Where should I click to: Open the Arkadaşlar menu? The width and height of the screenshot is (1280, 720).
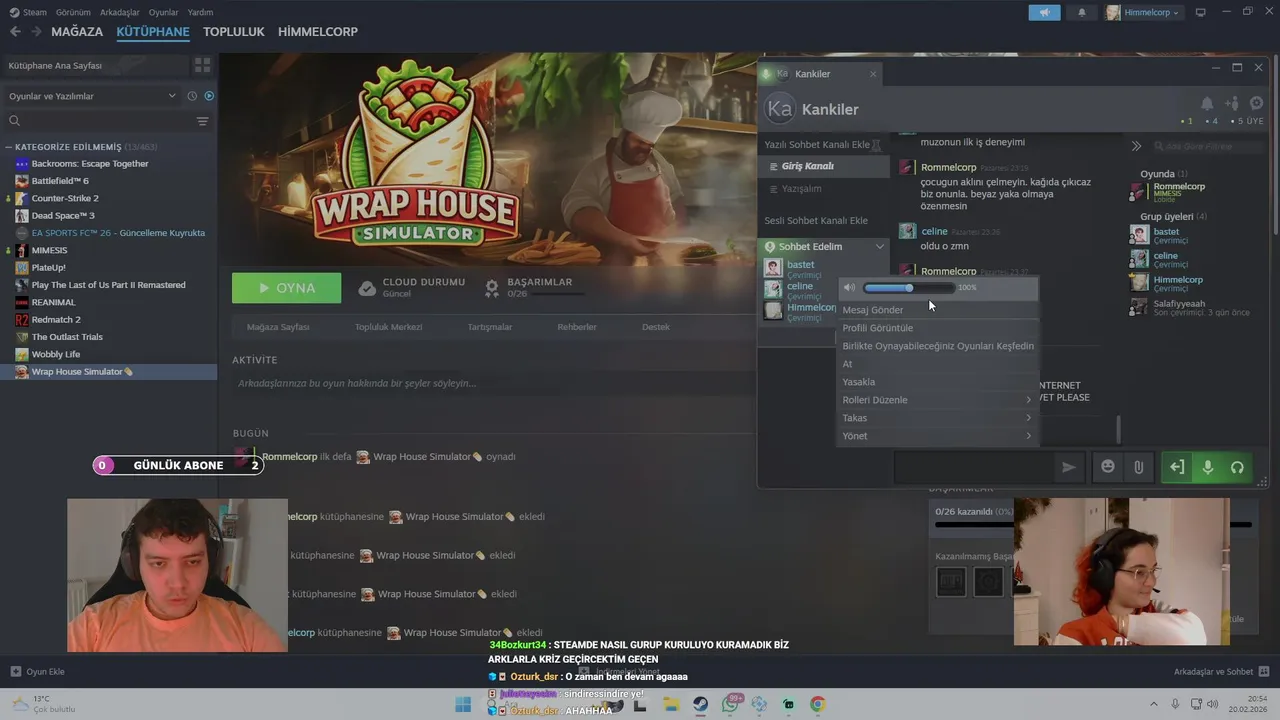120,13
